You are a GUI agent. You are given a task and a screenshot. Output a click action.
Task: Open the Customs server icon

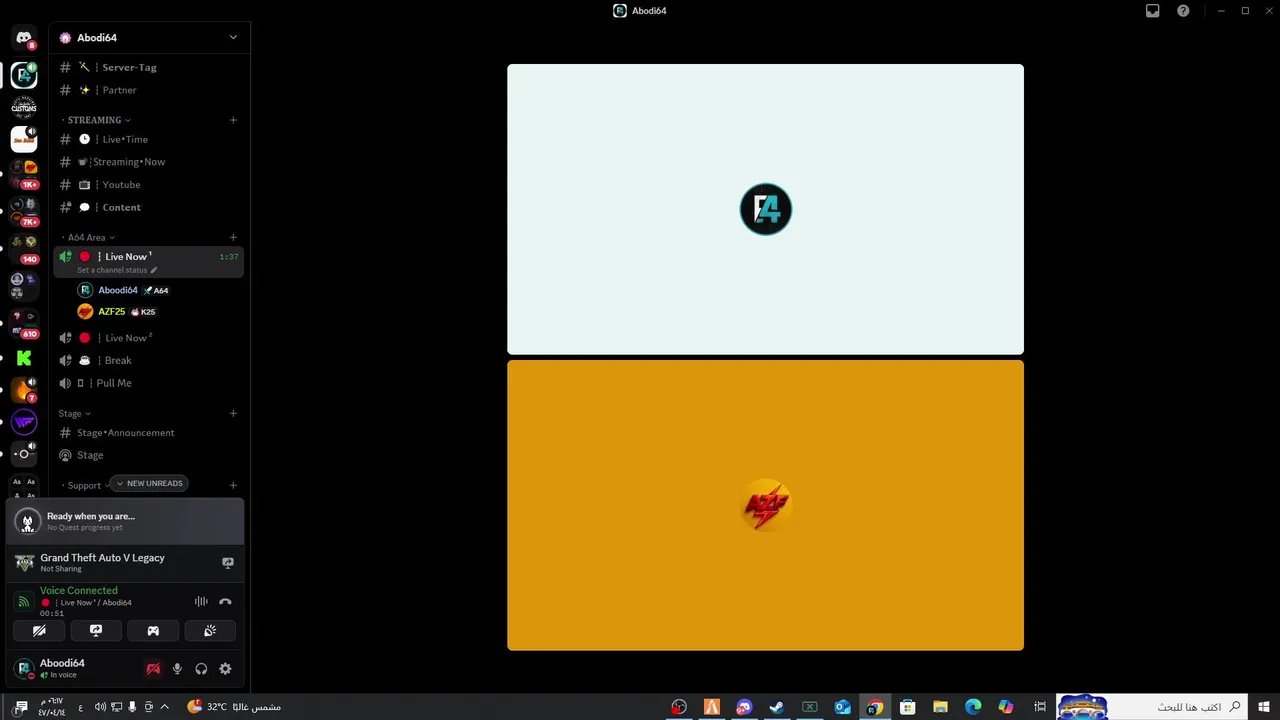24,106
